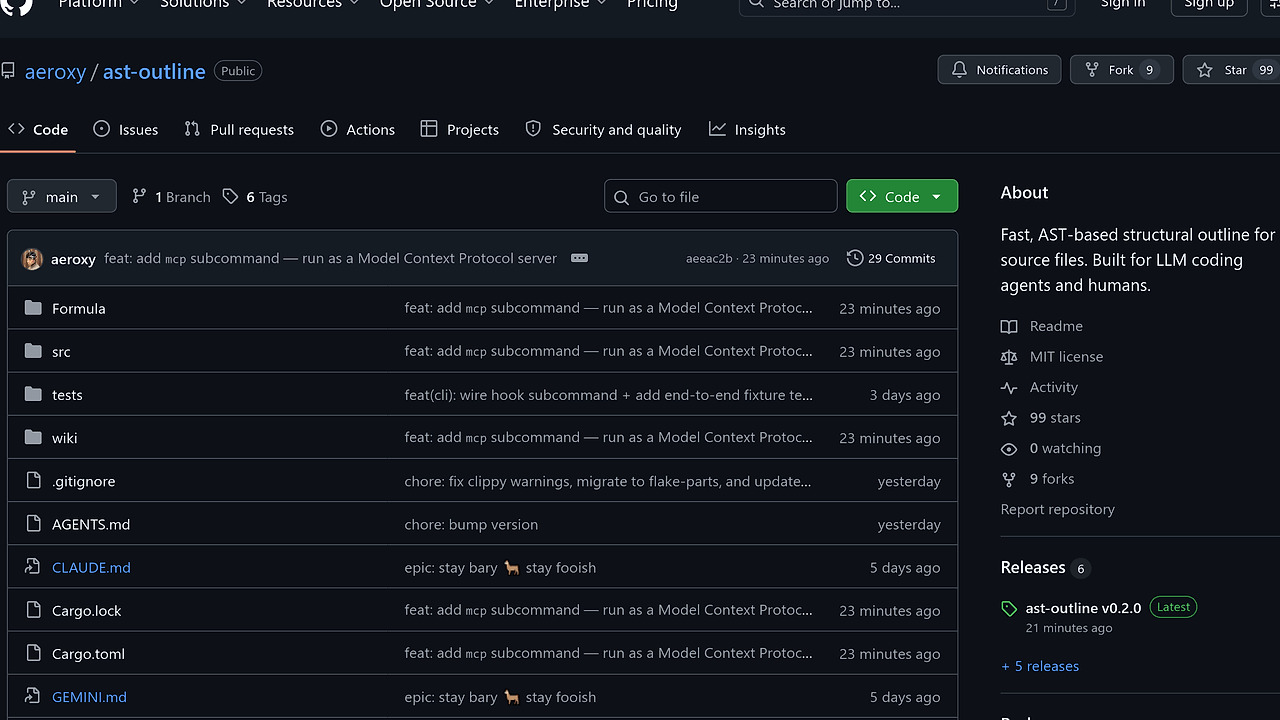The image size is (1280, 720).
Task: Open the Cargo.lock file name
Action: coord(86,610)
